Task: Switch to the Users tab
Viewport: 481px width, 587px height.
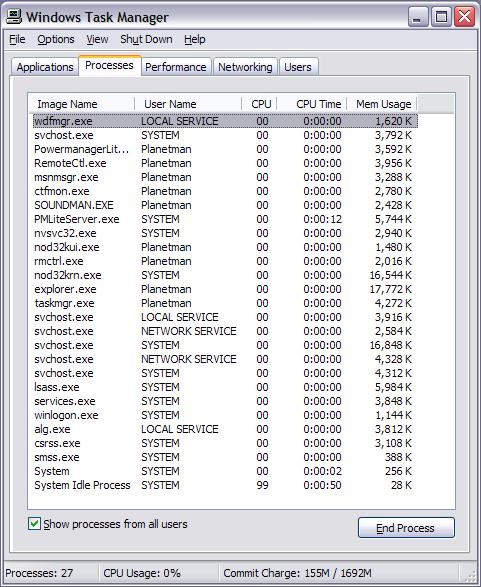Action: pyautogui.click(x=298, y=67)
